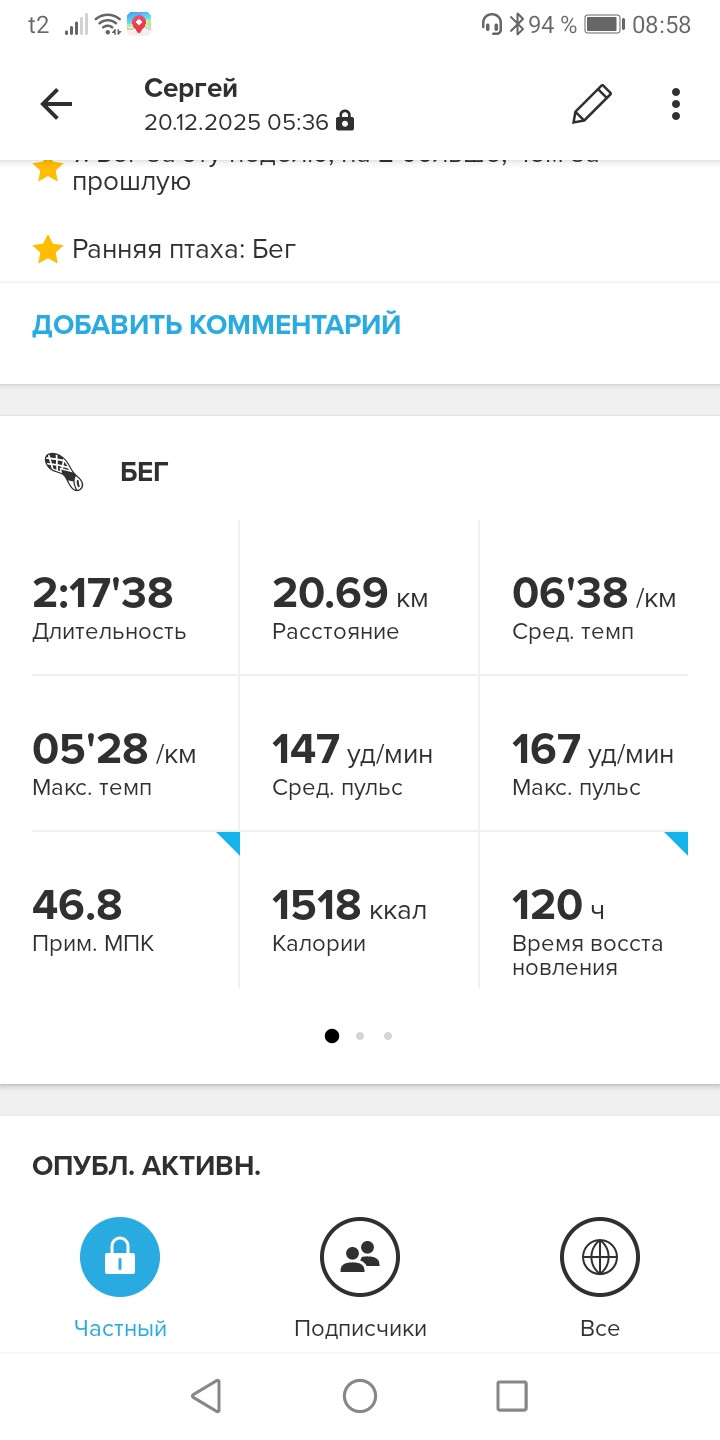Go to third stats page dot
Image resolution: width=720 pixels, height=1440 pixels.
(x=388, y=1036)
